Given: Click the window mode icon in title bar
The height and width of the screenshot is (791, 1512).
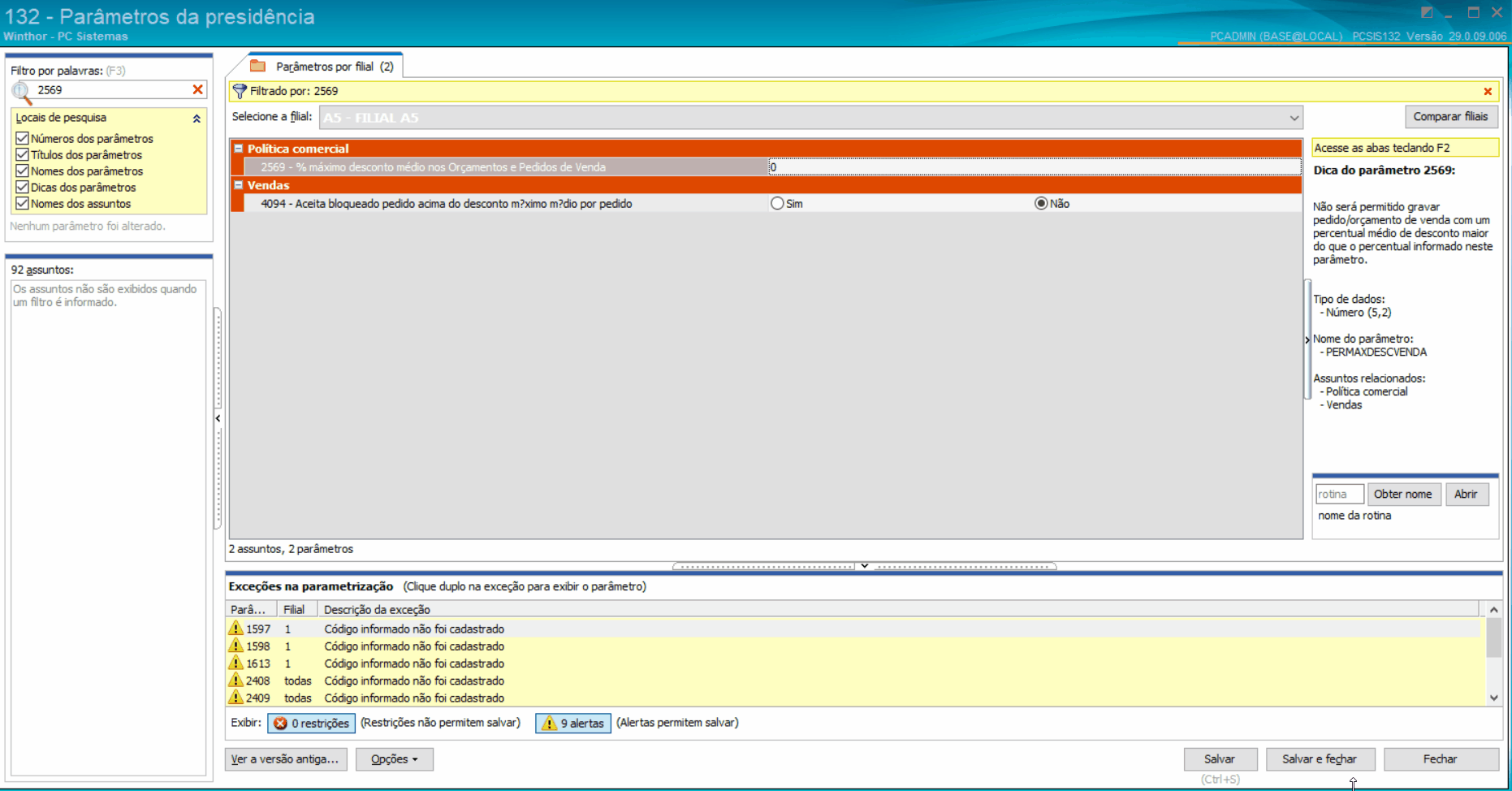Looking at the screenshot, I should tap(1427, 12).
